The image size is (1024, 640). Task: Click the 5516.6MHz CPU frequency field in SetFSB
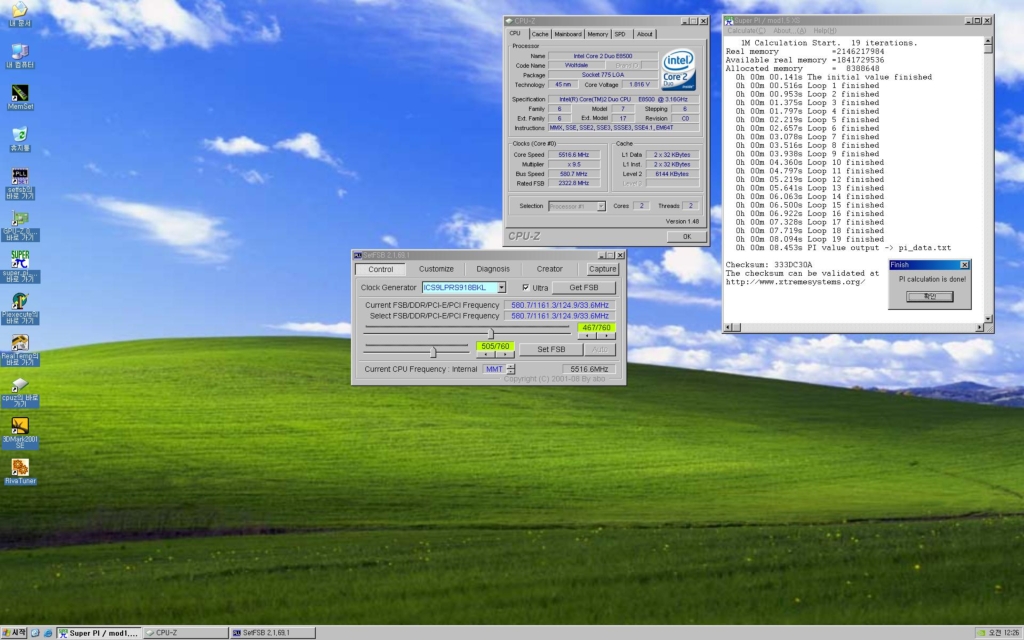(588, 369)
